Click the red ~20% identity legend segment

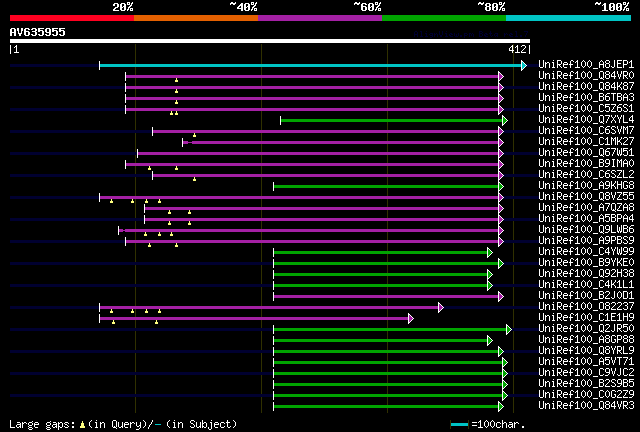pos(72,18)
